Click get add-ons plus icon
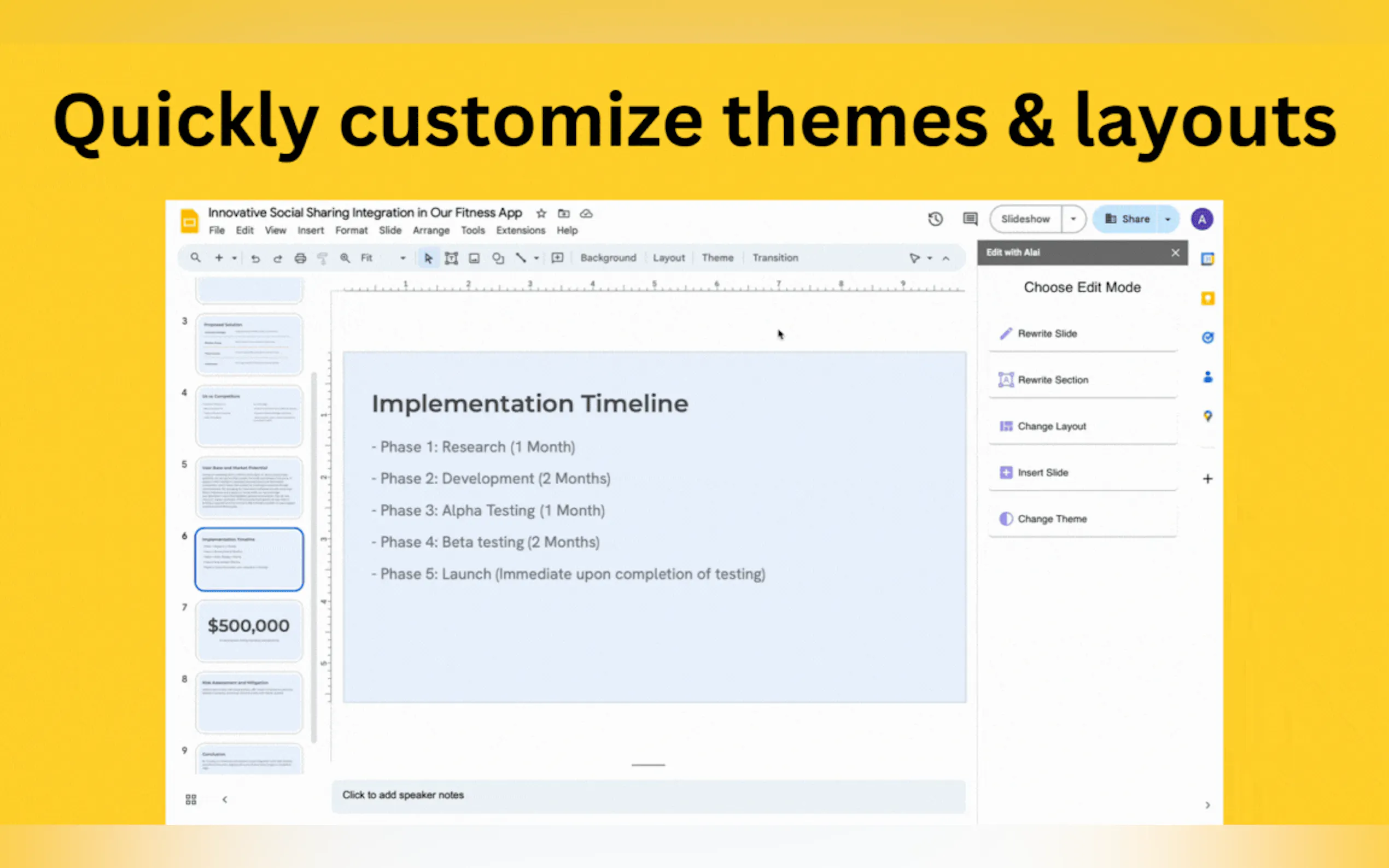This screenshot has width=1389, height=868. (1207, 479)
